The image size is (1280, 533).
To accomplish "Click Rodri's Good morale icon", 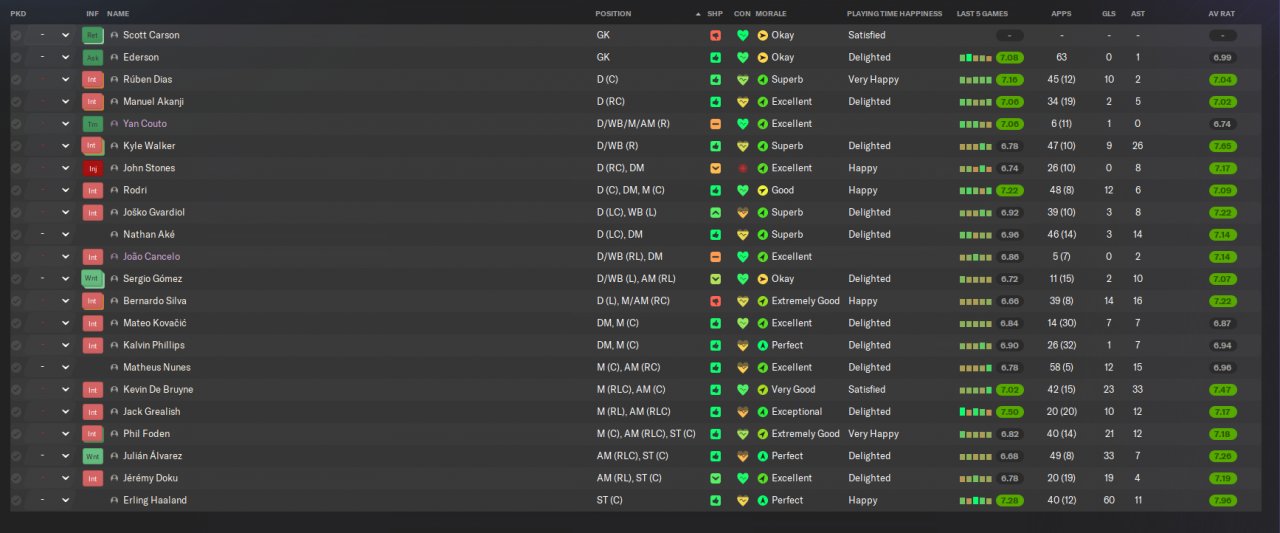I will click(763, 190).
